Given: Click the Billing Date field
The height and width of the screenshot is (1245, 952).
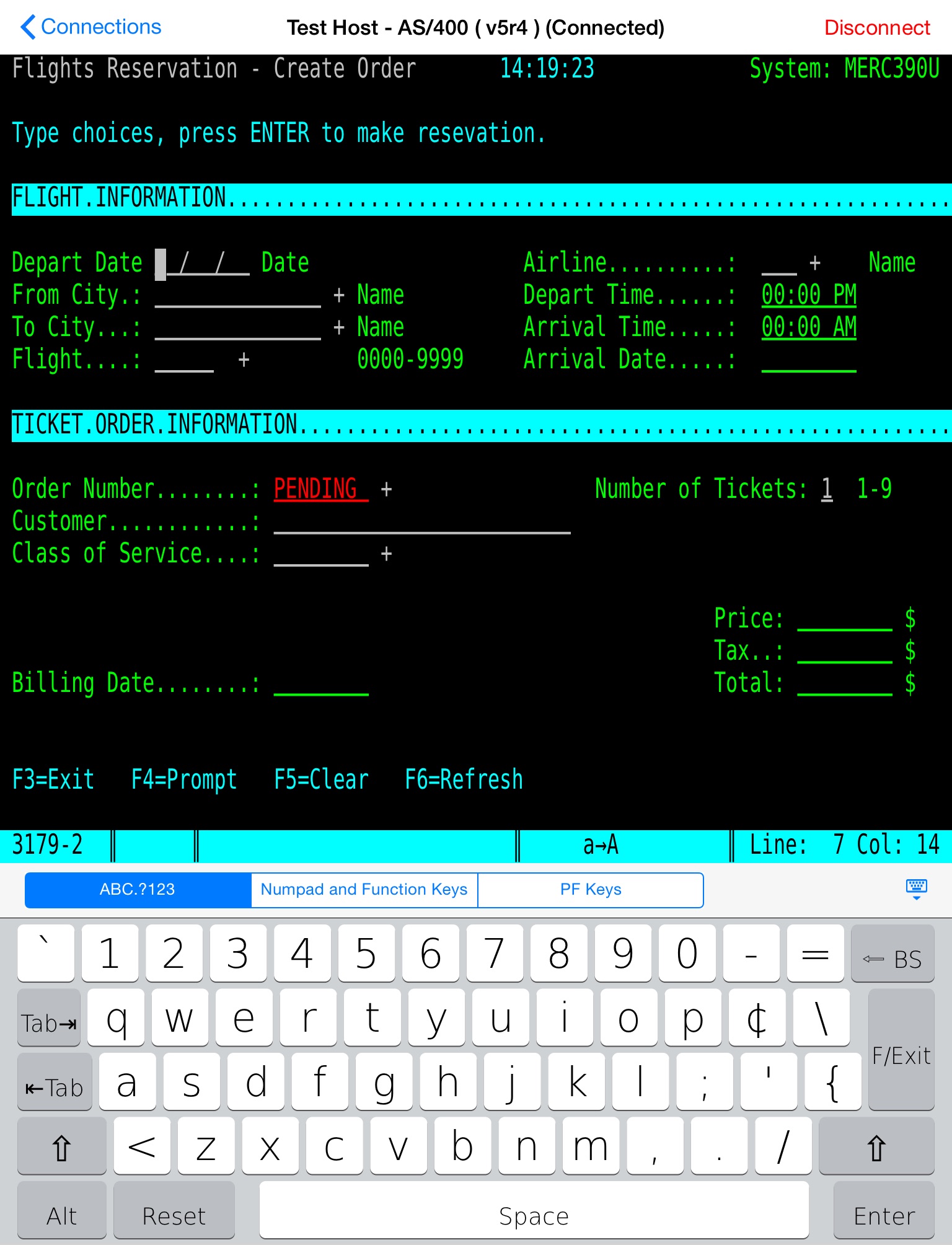Looking at the screenshot, I should point(321,683).
